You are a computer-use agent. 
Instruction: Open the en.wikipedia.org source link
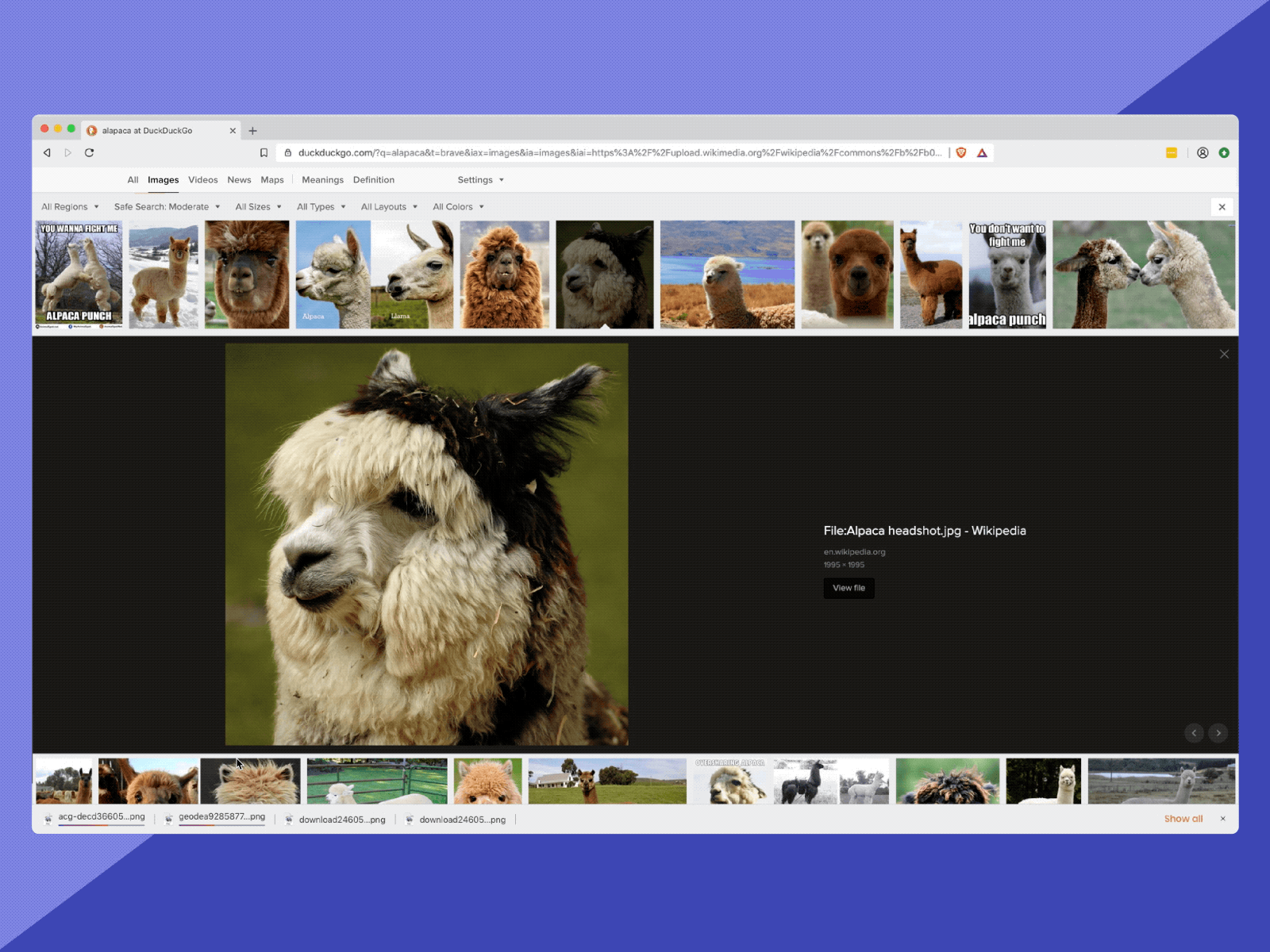coord(855,552)
